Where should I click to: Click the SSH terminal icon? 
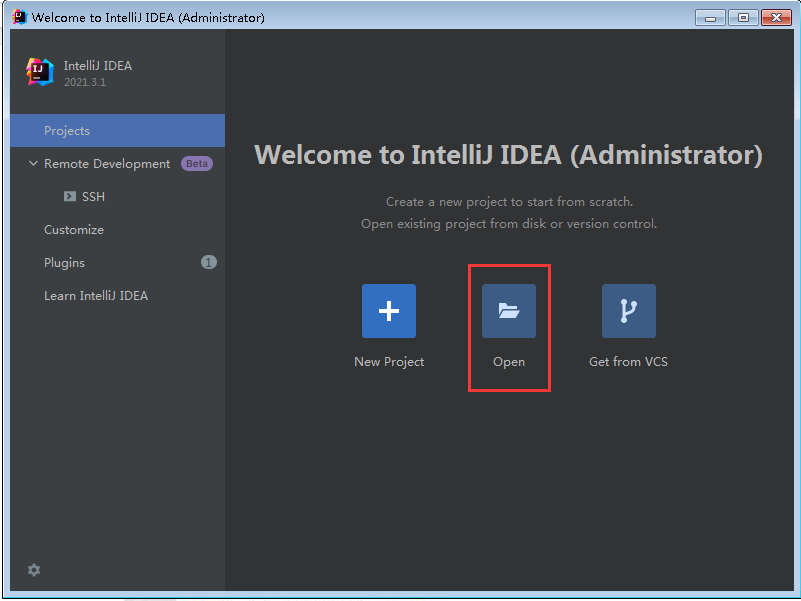[70, 196]
